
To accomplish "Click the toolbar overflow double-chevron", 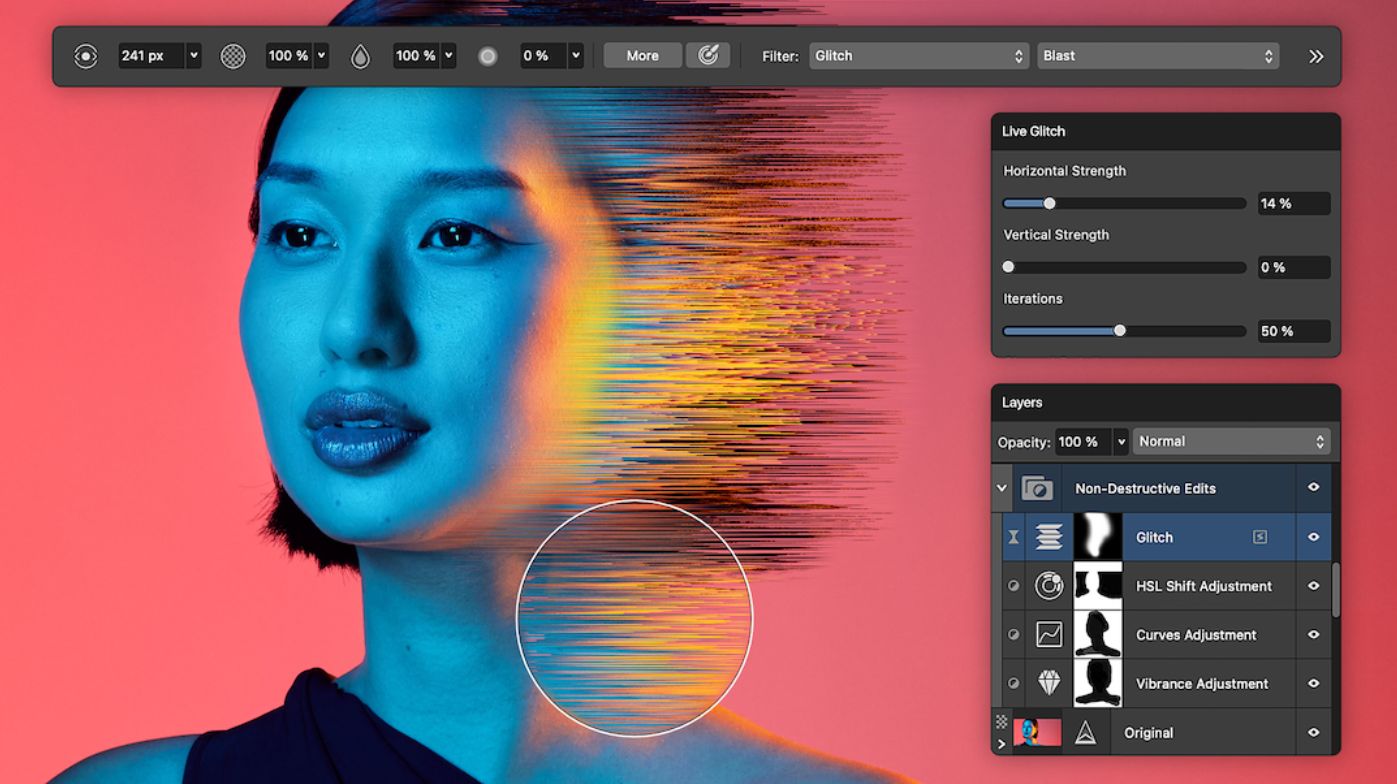I will 1318,56.
